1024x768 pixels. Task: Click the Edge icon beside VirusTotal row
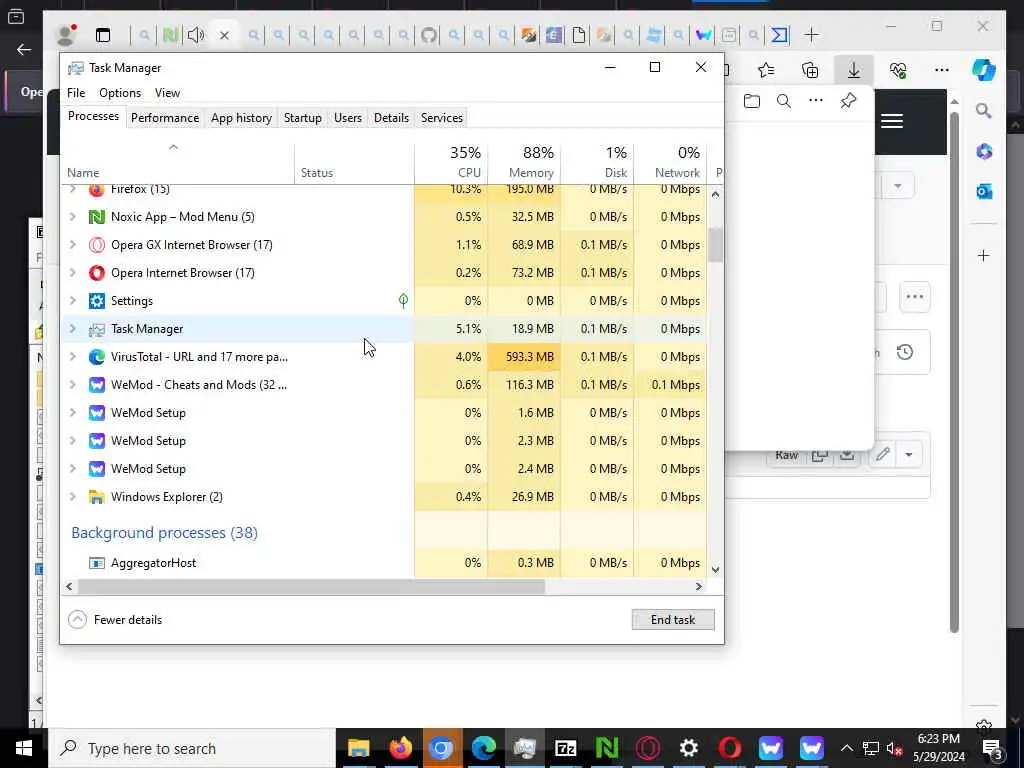[x=97, y=357]
